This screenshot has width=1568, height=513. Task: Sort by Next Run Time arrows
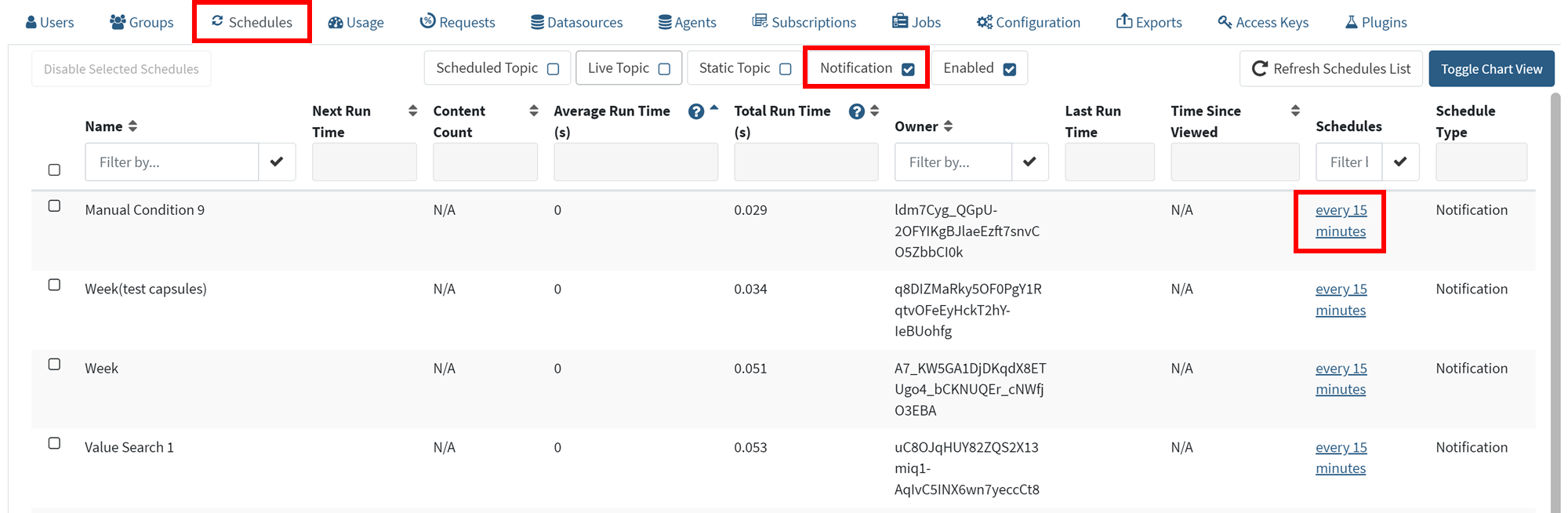coord(412,111)
